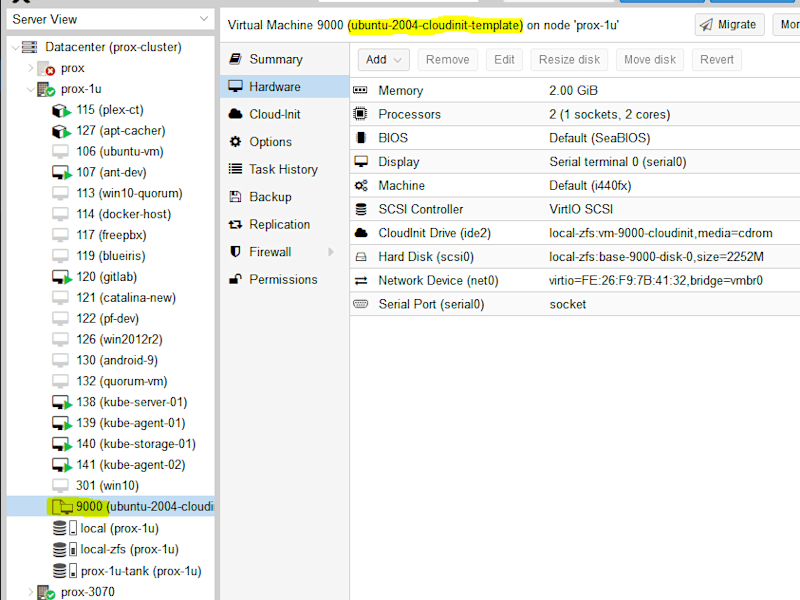Viewport: 800px width, 600px height.
Task: Click the Cloud-Init cloud icon
Action: point(235,114)
